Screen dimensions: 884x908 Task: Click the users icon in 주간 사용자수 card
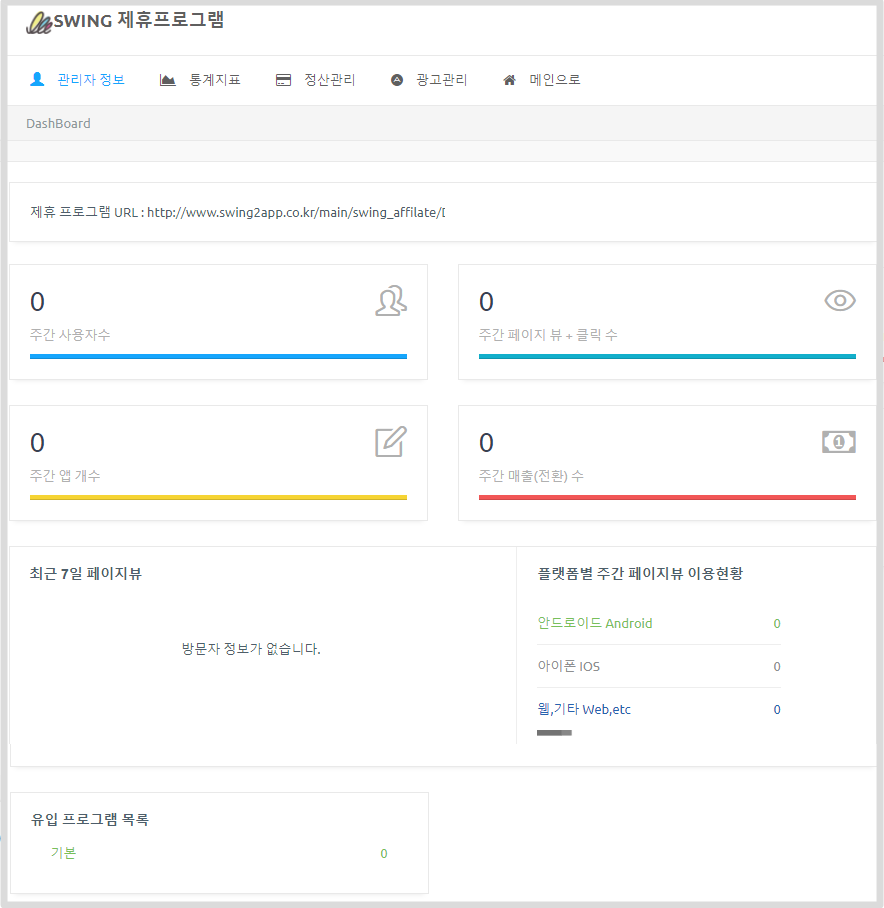point(391,301)
